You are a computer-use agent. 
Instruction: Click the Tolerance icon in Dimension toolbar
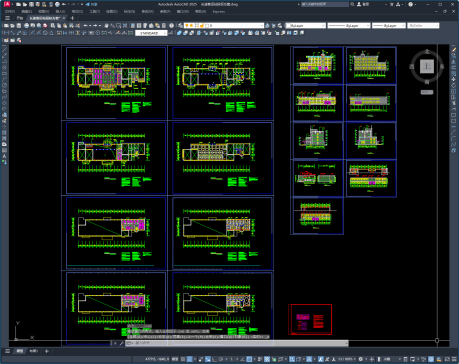pyautogui.click(x=91, y=33)
